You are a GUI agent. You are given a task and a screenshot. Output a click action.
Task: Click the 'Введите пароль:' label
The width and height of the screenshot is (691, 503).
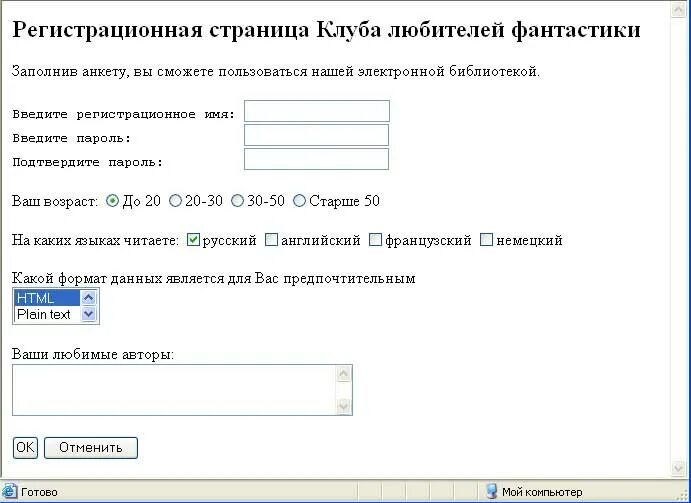72,138
